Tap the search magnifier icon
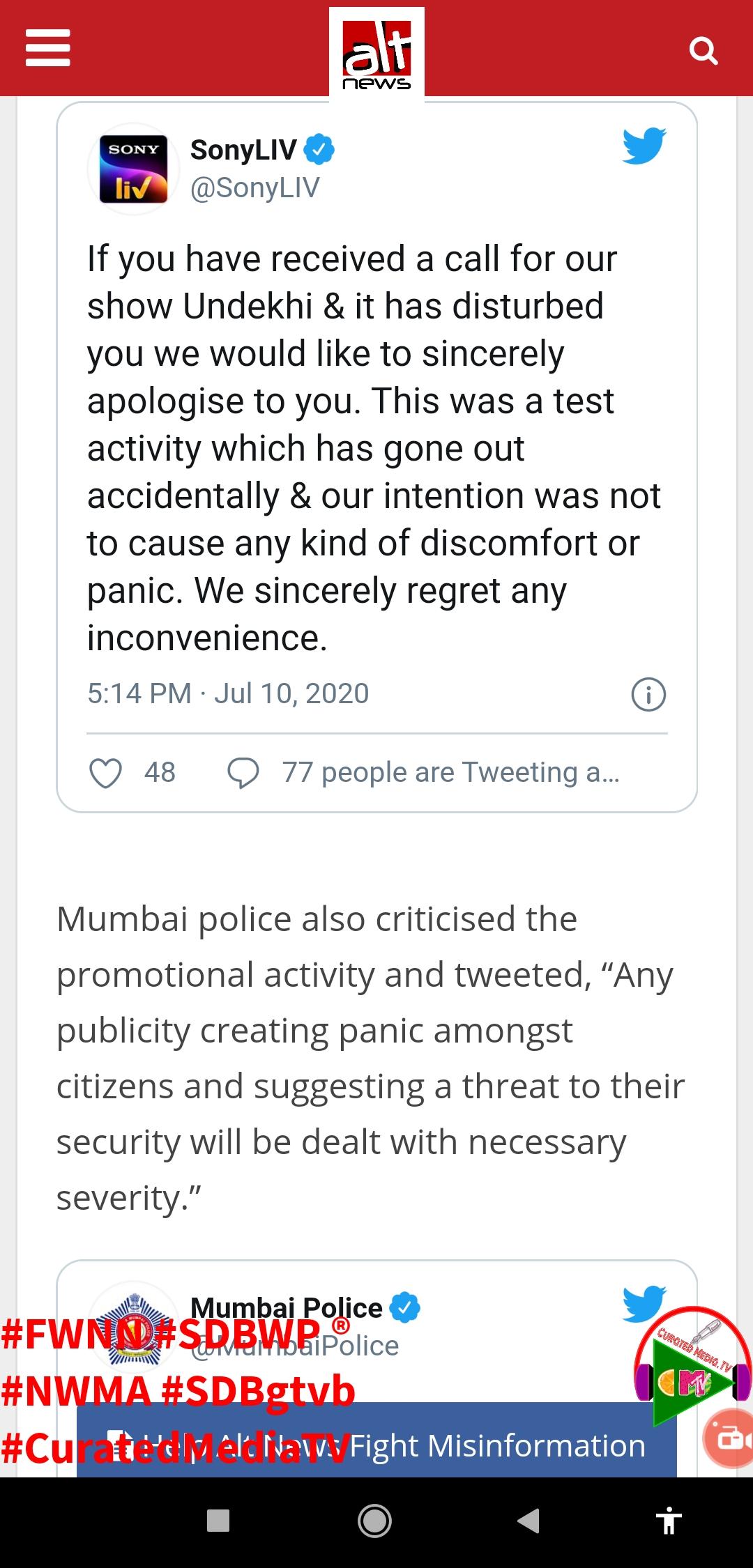753x1568 pixels. (703, 50)
